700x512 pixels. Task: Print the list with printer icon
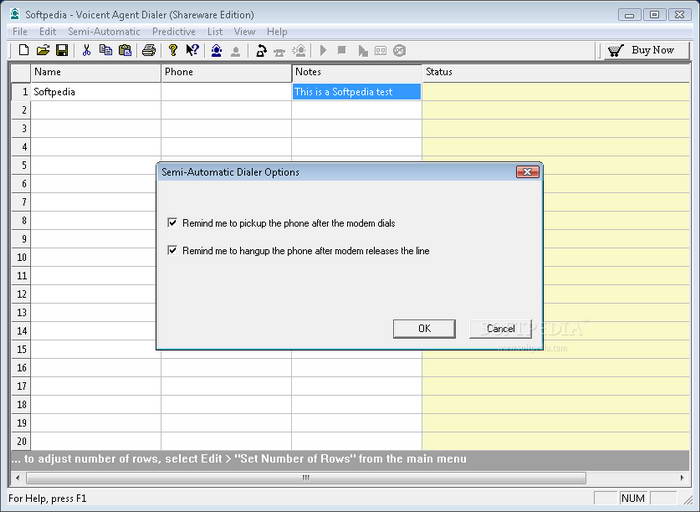(x=149, y=50)
